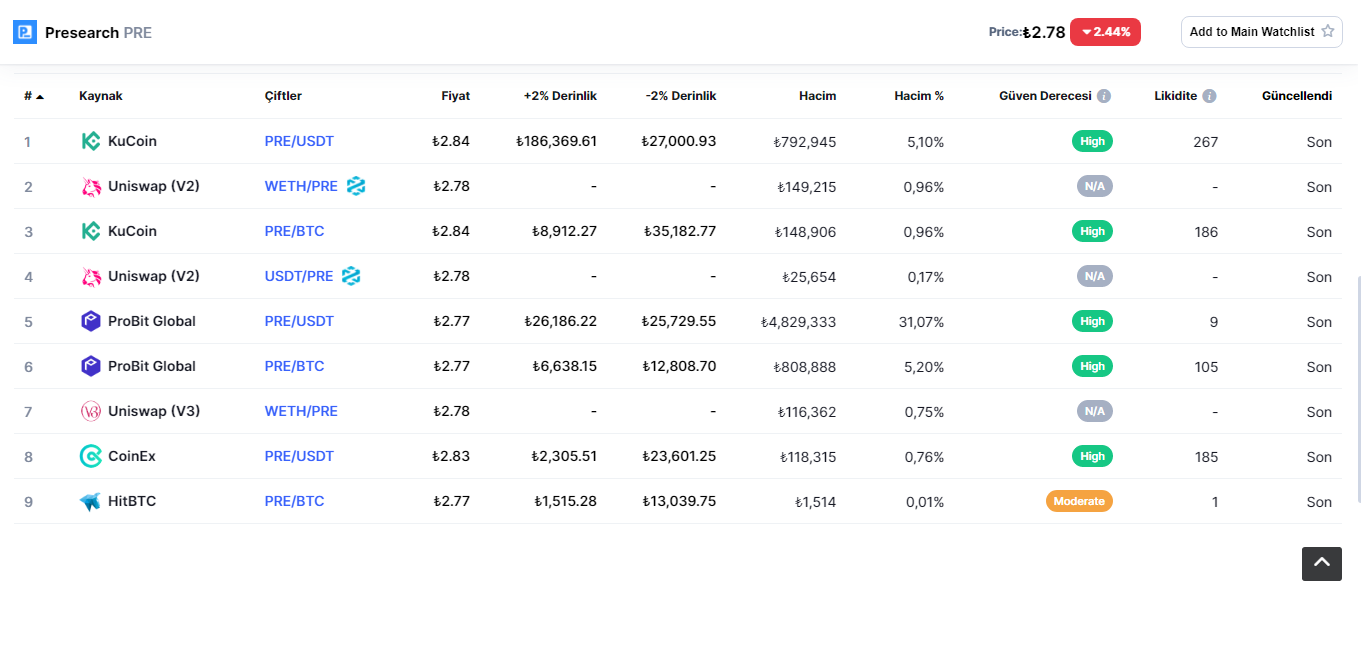Screen dimensions: 1361x645
Task: Click the Uniswap V3 logo in row 7
Action: [x=91, y=411]
